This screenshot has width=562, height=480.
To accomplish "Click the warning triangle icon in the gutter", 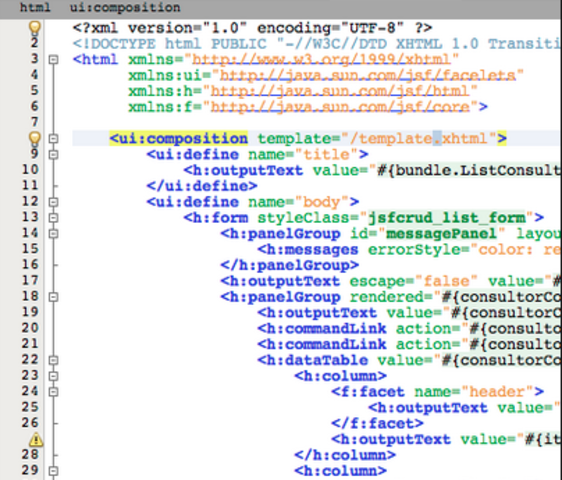I will tap(36, 439).
